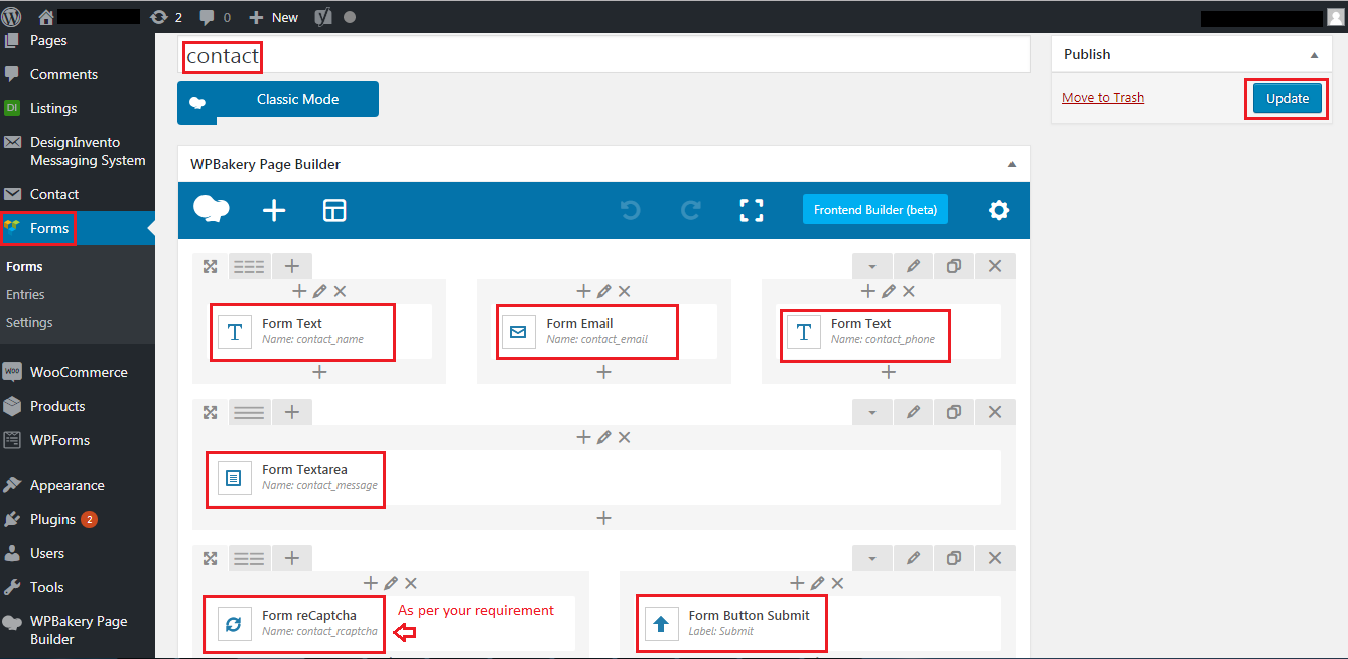Edit the three-column row with pencil icon
The height and width of the screenshot is (659, 1348).
click(913, 266)
